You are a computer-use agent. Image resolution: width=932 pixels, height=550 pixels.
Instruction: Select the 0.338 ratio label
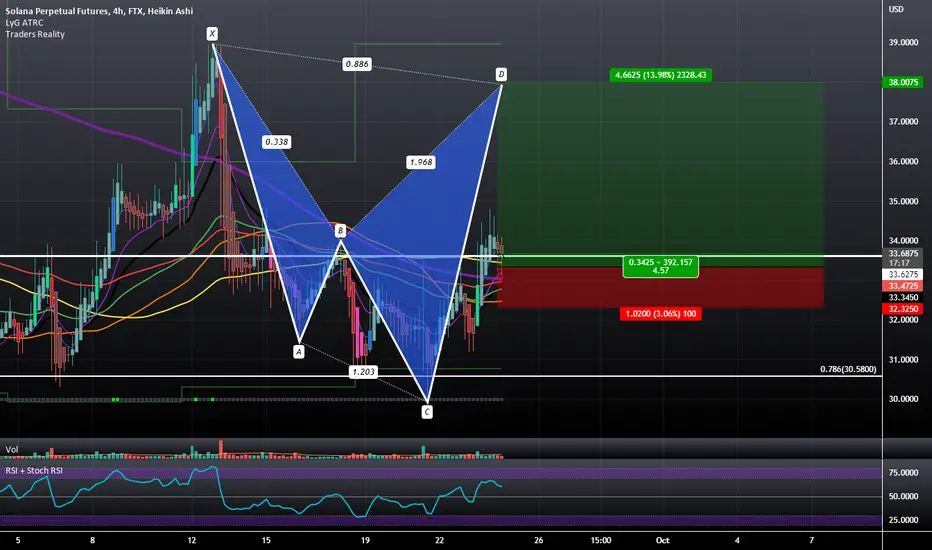click(x=276, y=142)
